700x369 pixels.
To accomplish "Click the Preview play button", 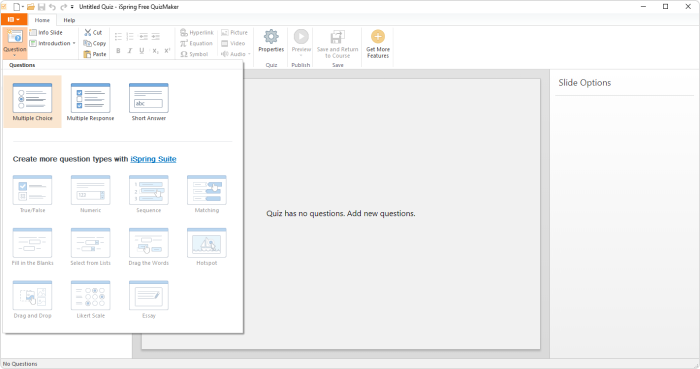I will pos(301,37).
